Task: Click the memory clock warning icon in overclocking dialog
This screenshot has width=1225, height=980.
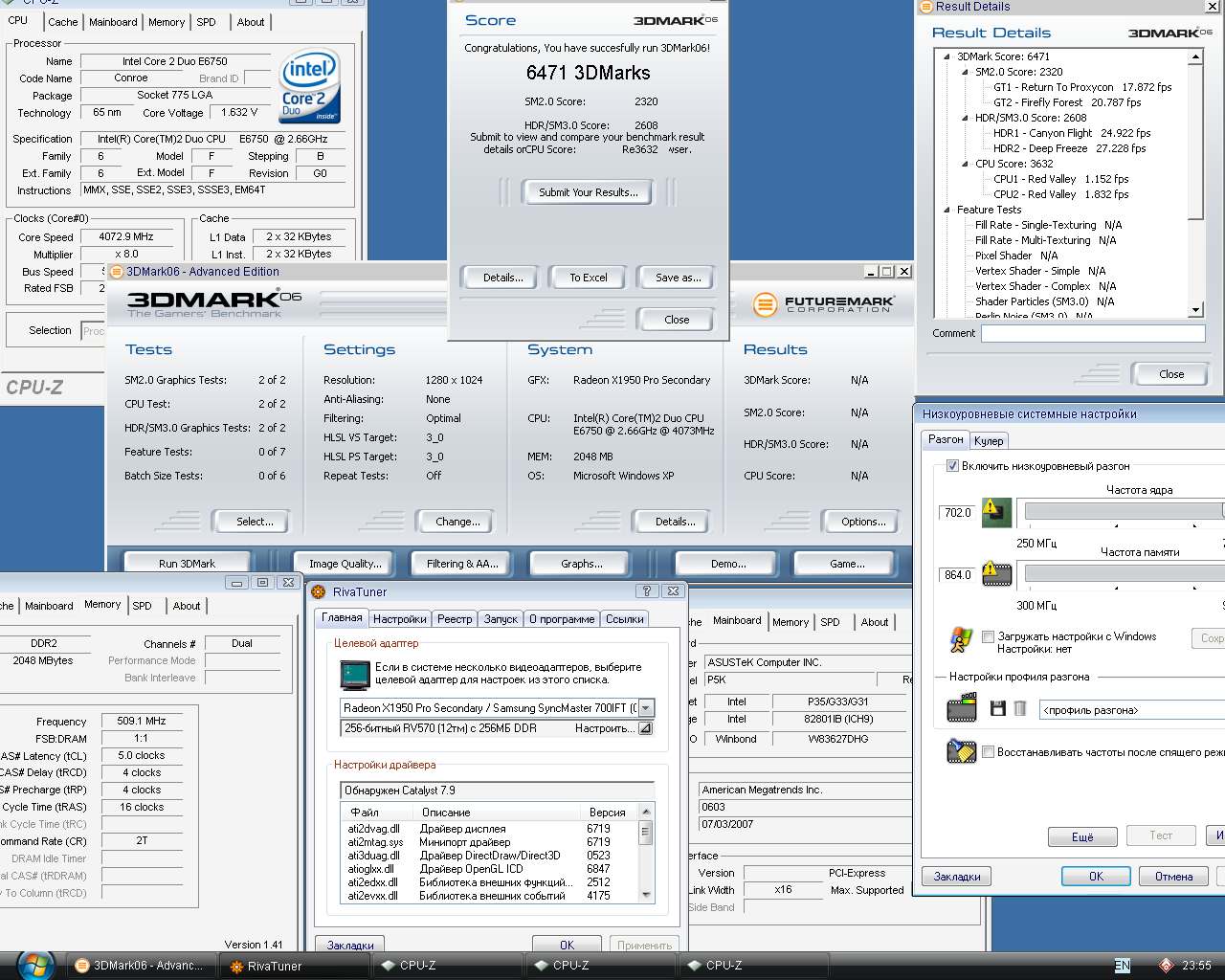Action: 996,574
